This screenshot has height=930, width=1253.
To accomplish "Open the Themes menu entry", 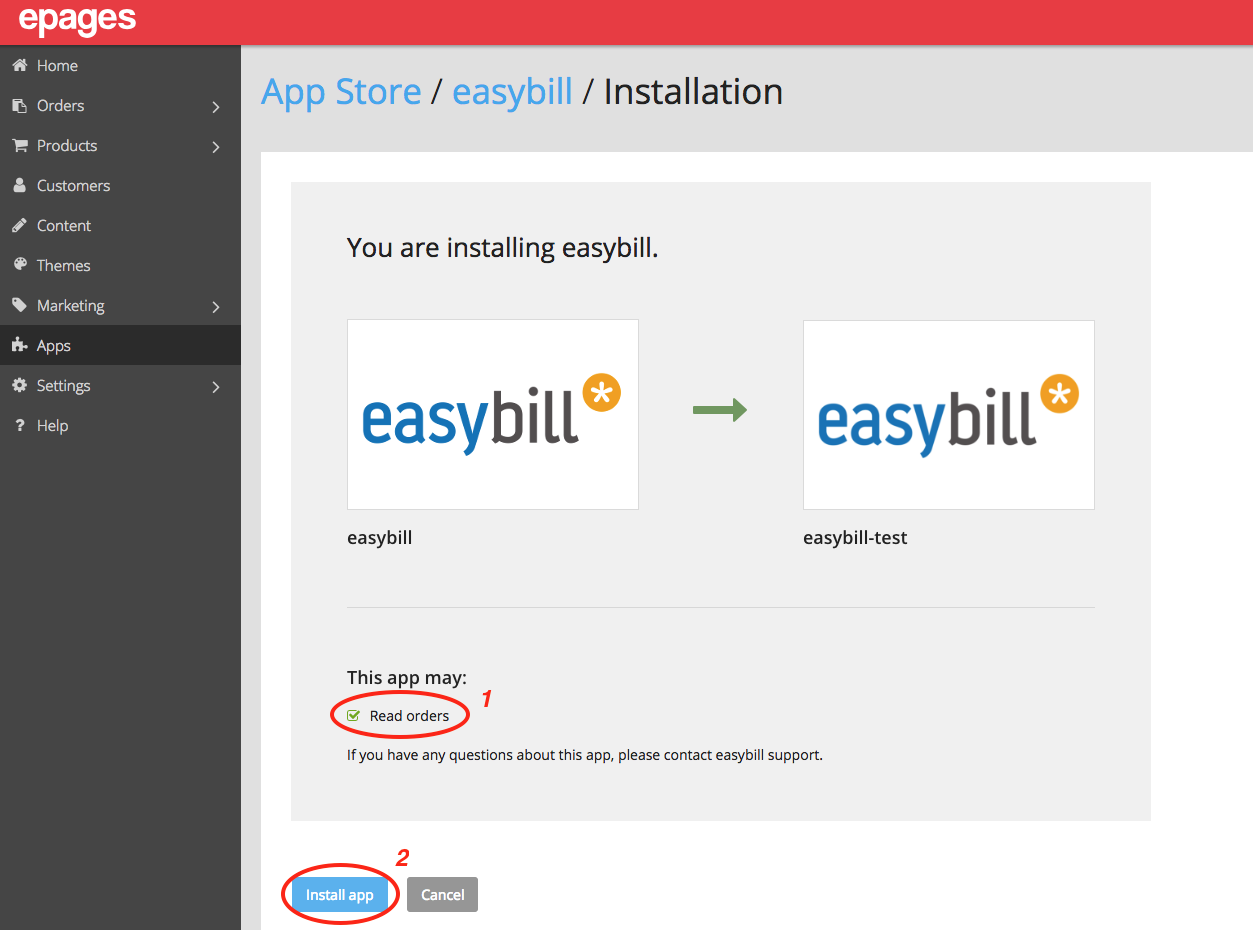I will click(120, 265).
